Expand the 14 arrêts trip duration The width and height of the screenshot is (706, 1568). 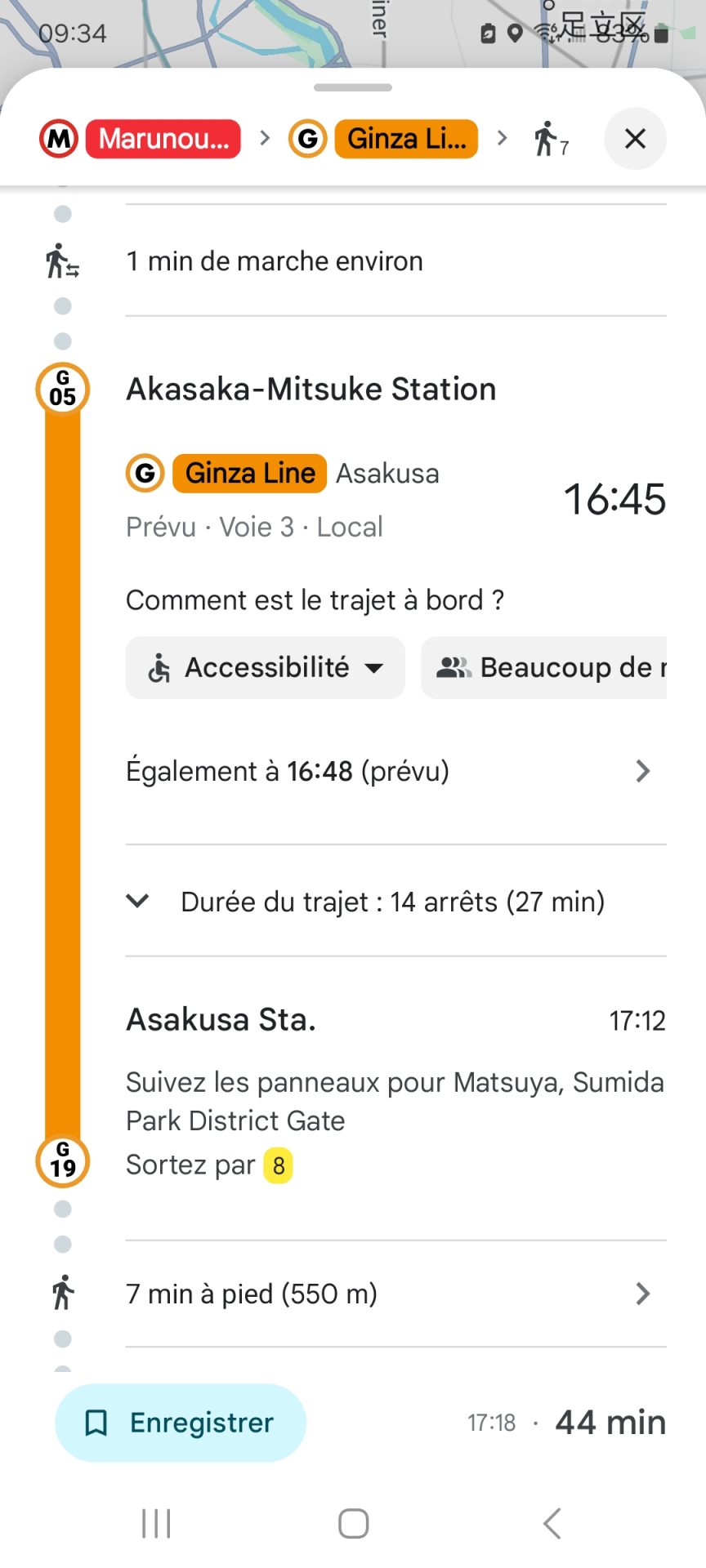(x=139, y=902)
